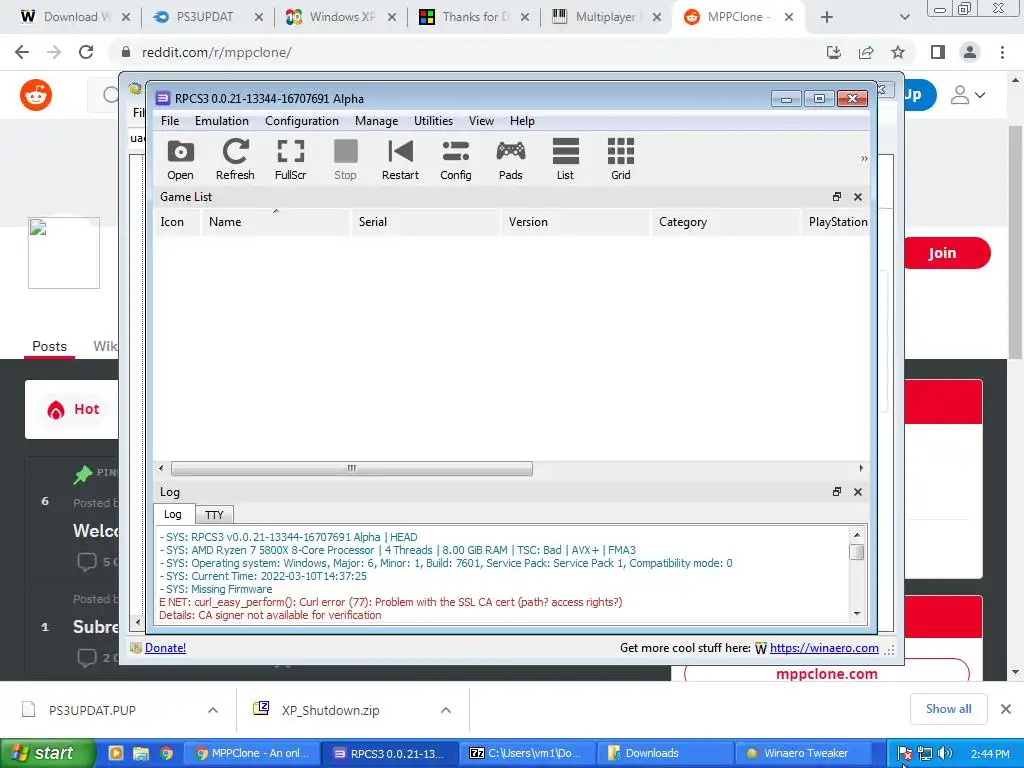Open a new Chrome tab

[827, 17]
